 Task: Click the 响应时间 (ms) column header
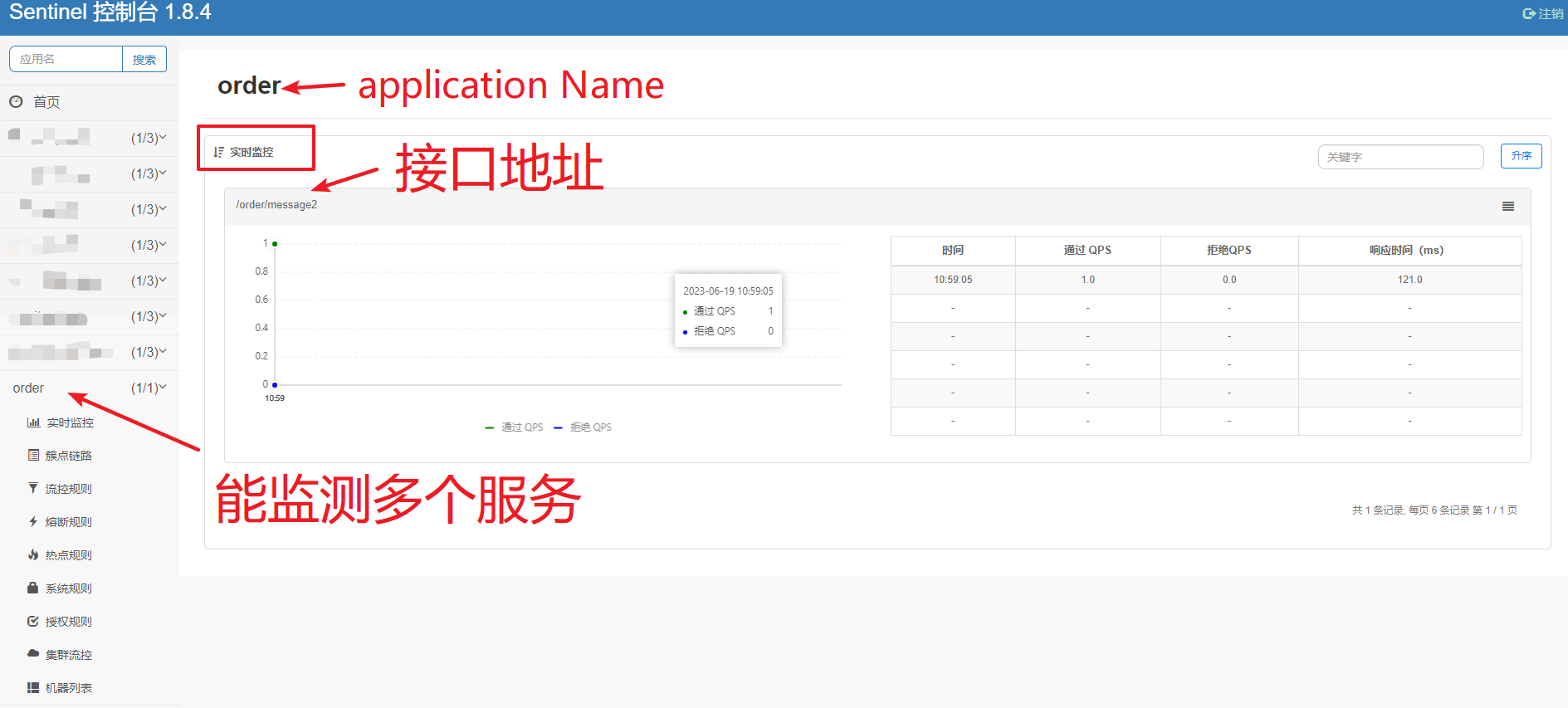pyautogui.click(x=1409, y=250)
